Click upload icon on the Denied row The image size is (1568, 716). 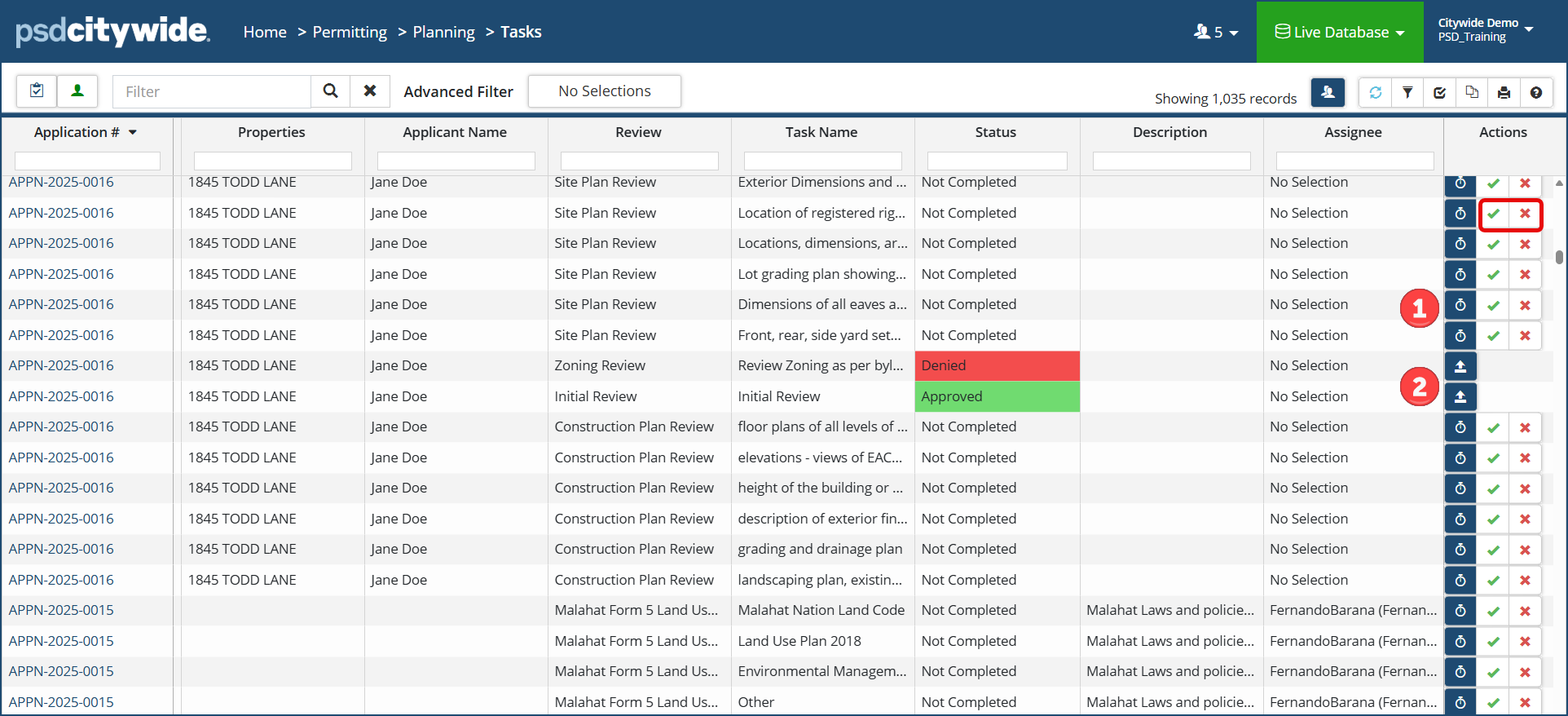(1460, 366)
